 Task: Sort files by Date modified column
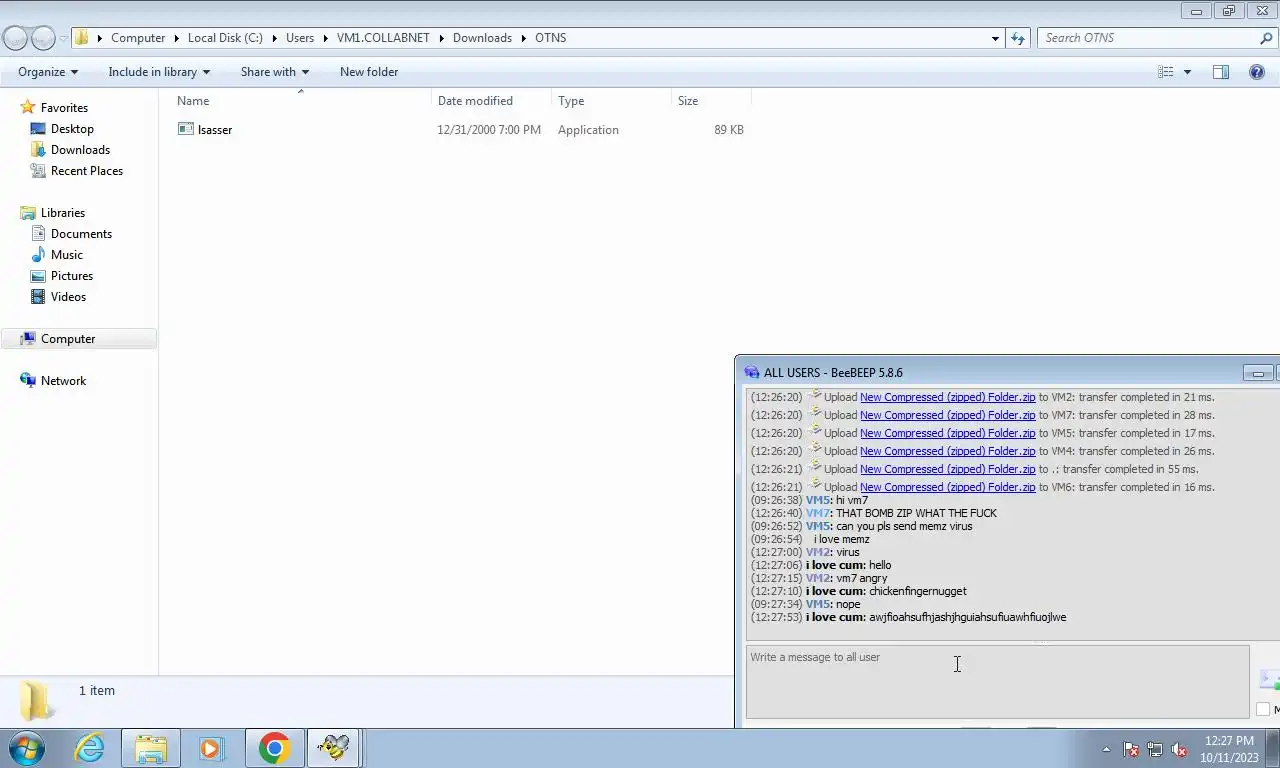click(491, 101)
